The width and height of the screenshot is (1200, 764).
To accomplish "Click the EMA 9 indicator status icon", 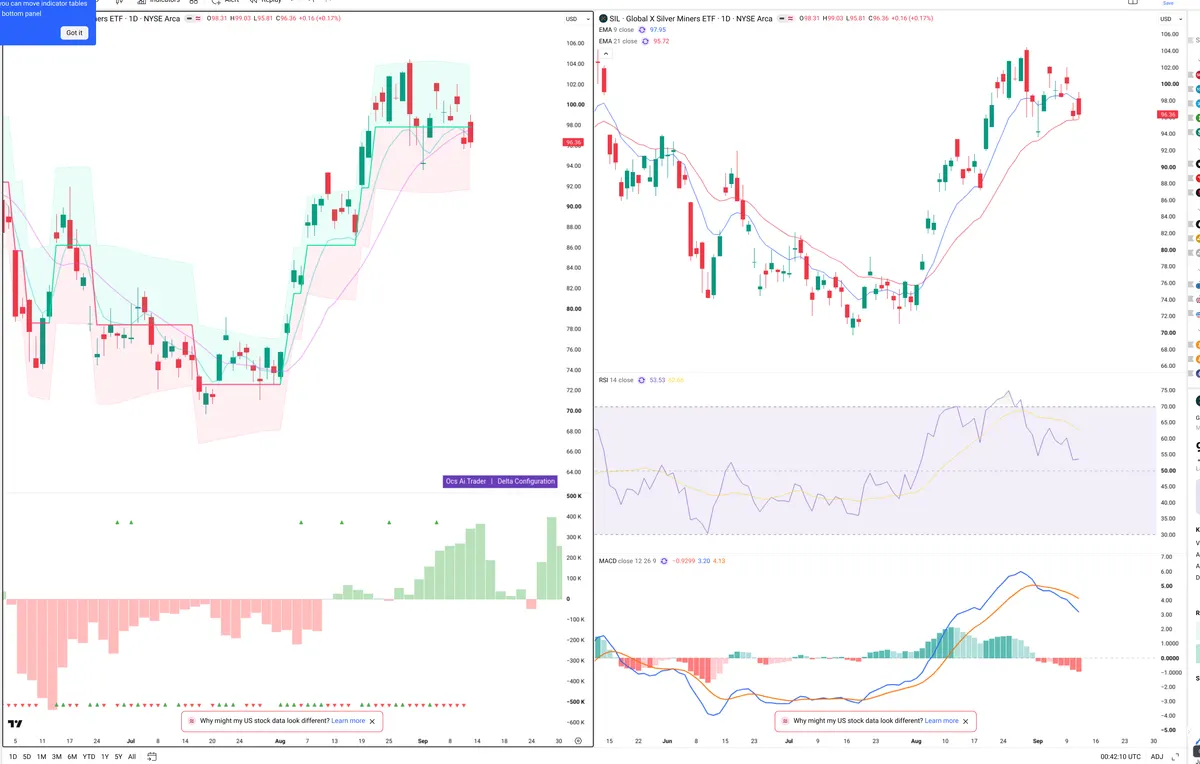I will tap(642, 30).
